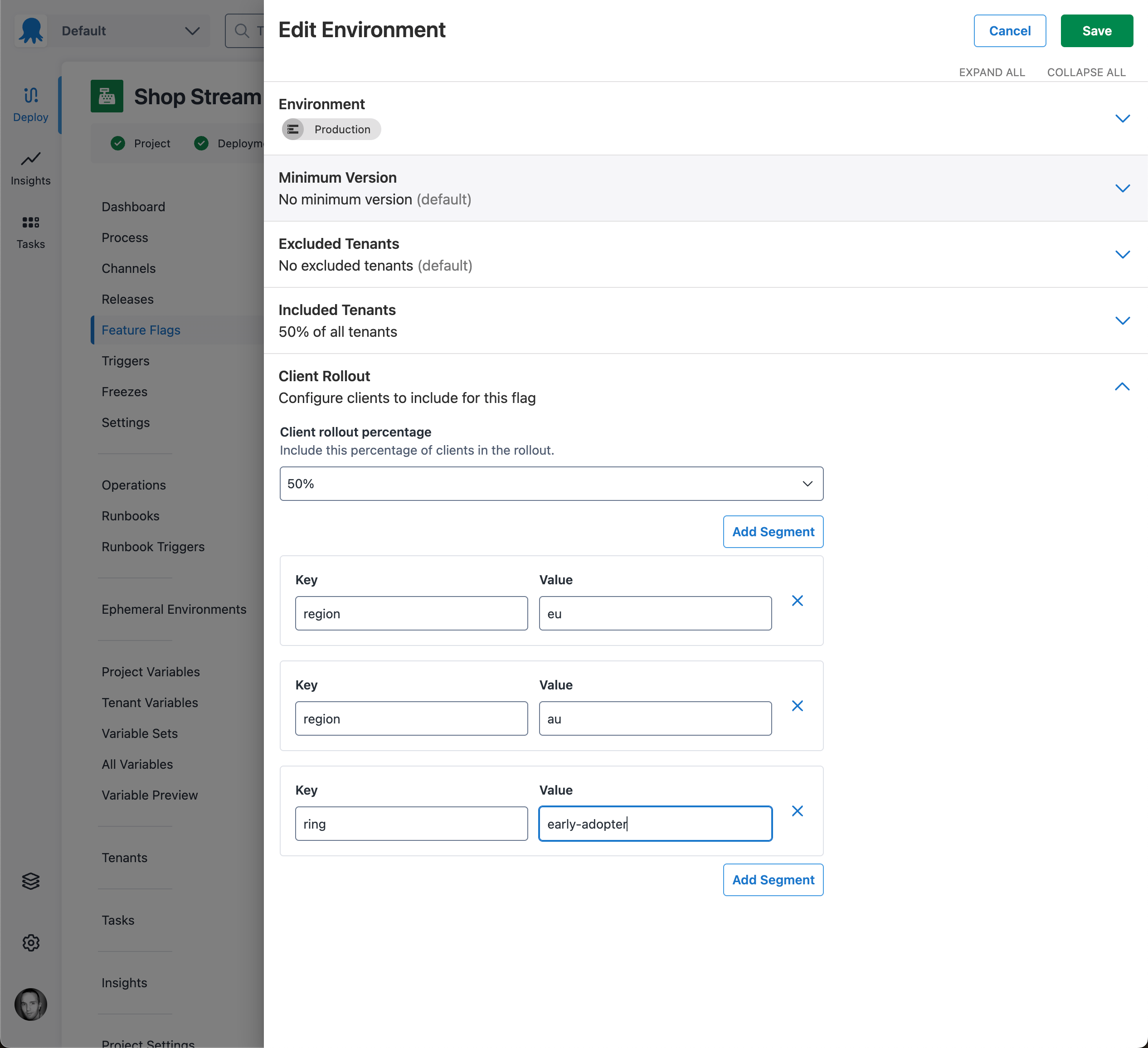Click the green check next to Project

118,143
